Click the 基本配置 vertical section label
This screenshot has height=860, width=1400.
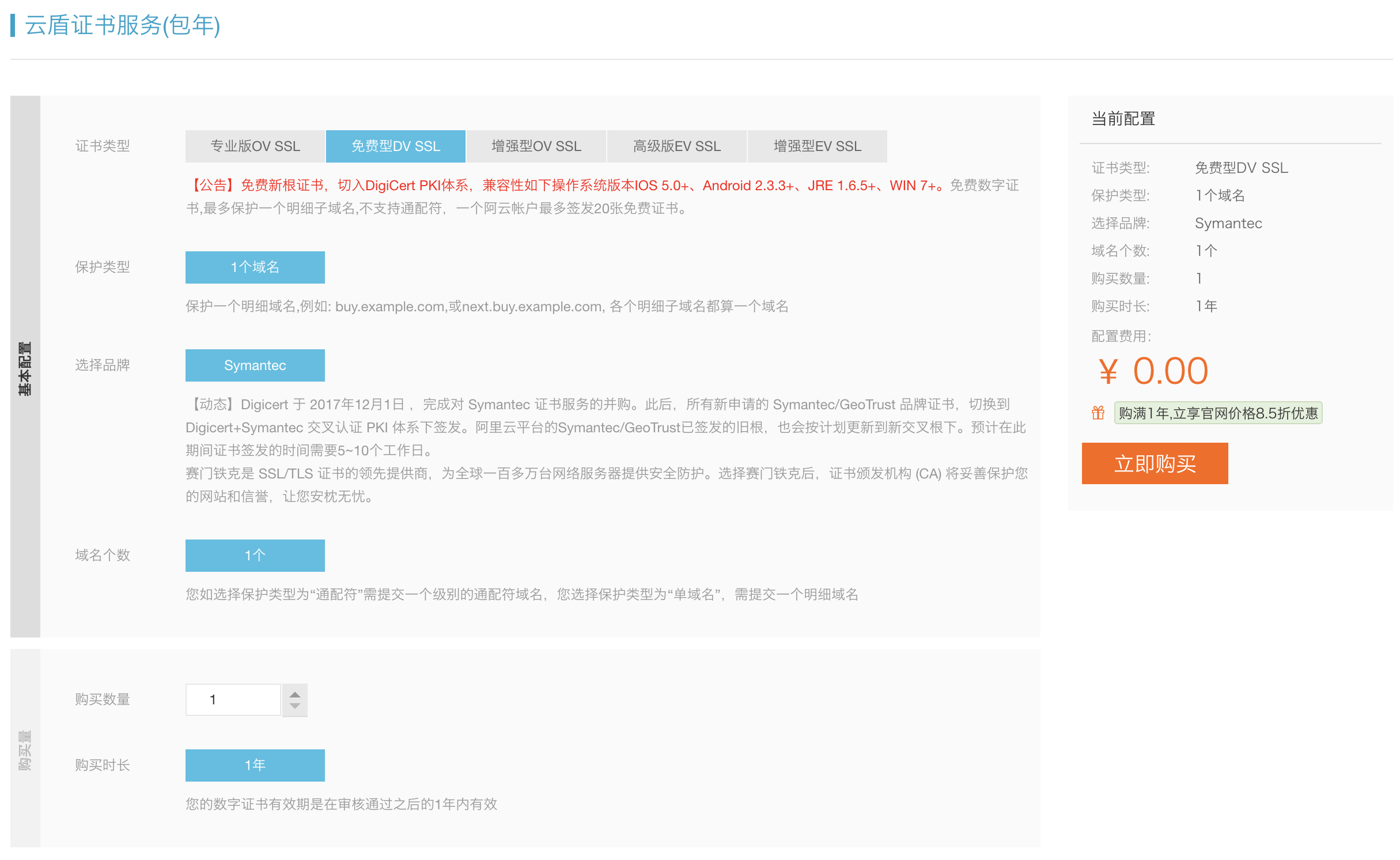(x=25, y=368)
